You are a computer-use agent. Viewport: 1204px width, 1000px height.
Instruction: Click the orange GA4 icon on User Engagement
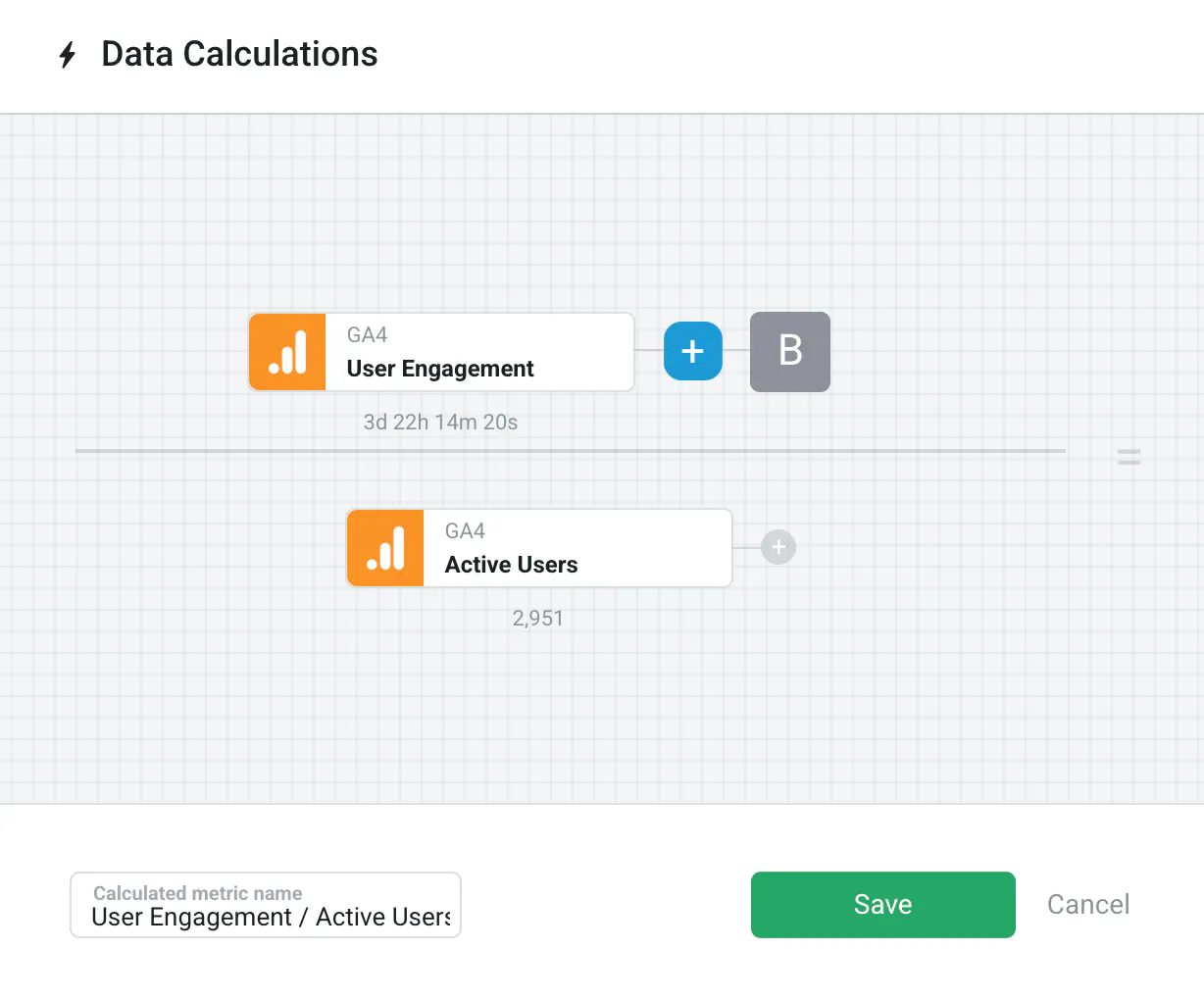click(x=287, y=352)
